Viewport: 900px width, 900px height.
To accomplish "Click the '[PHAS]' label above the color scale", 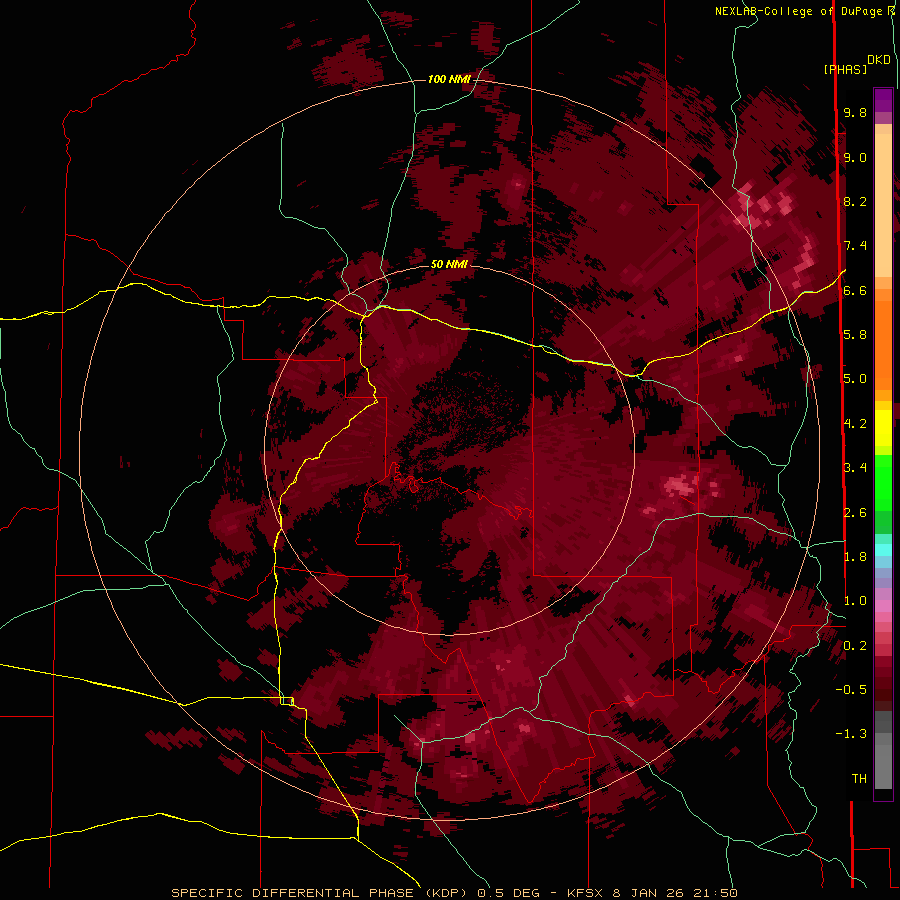I will (x=845, y=69).
